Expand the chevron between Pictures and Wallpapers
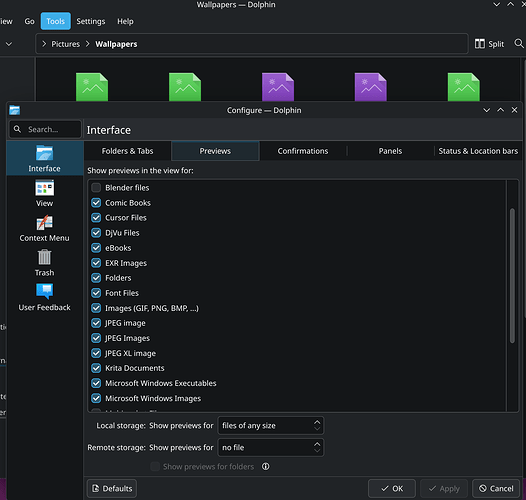This screenshot has width=526, height=500. [x=88, y=44]
